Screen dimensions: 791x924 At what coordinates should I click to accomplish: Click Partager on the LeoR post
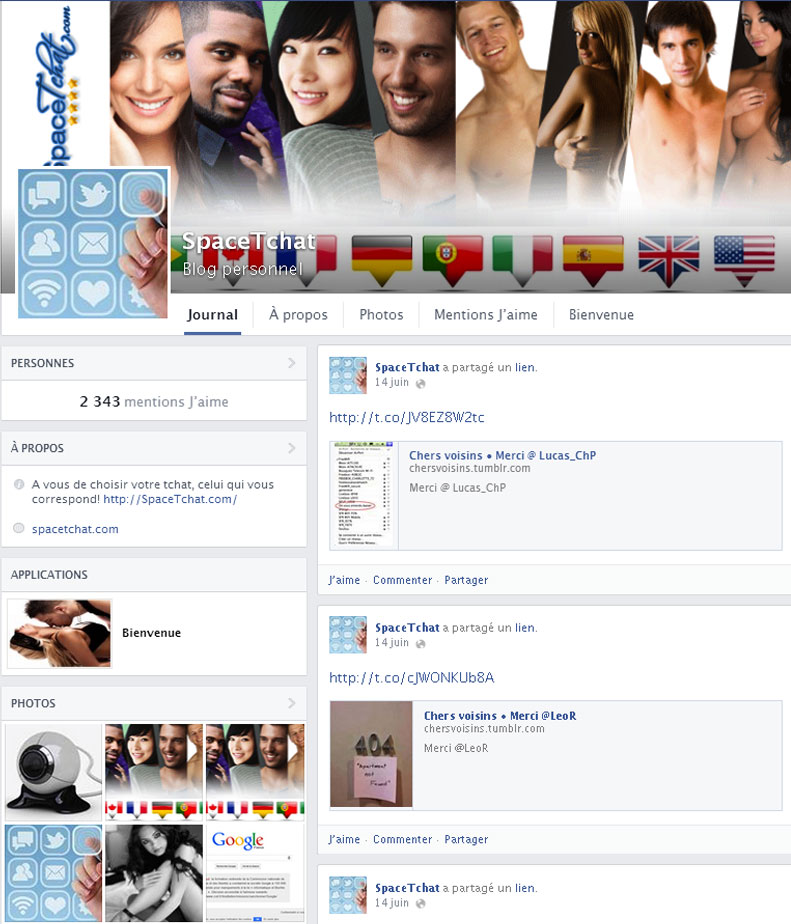pos(466,839)
